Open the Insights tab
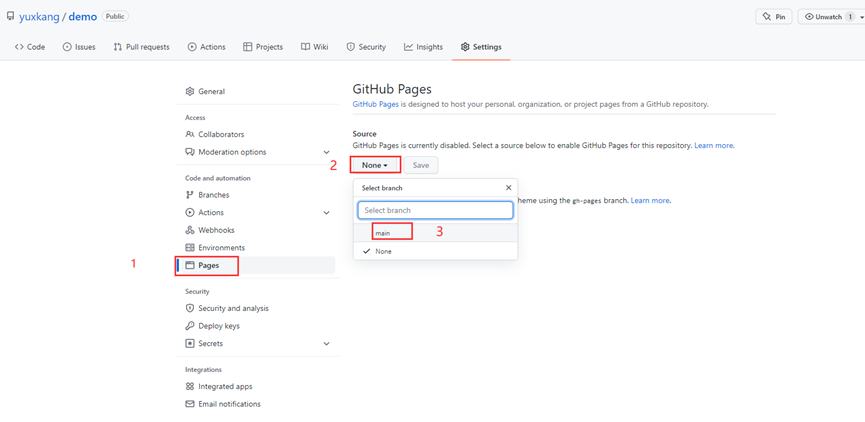The image size is (865, 422). pyautogui.click(x=423, y=47)
